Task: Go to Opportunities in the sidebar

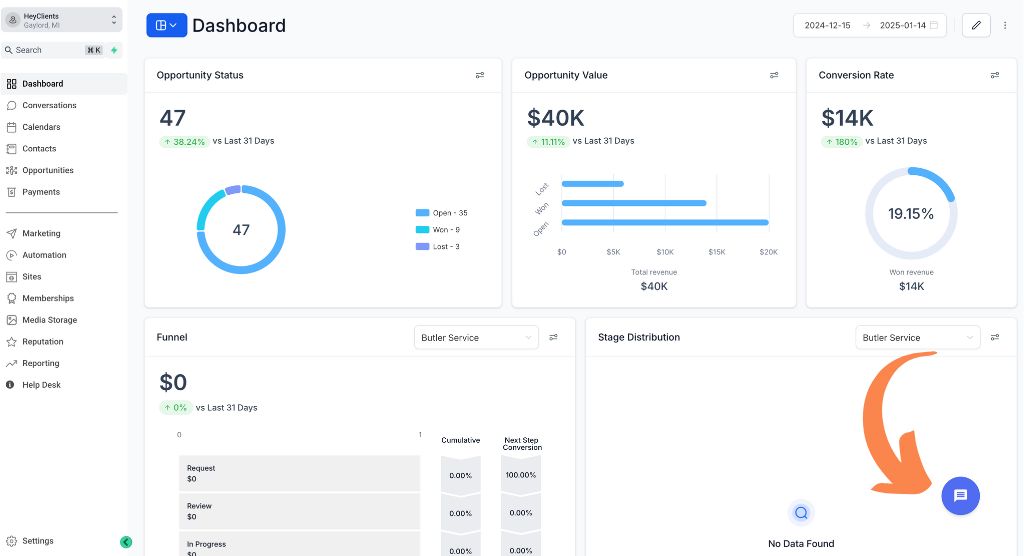Action: tap(48, 170)
